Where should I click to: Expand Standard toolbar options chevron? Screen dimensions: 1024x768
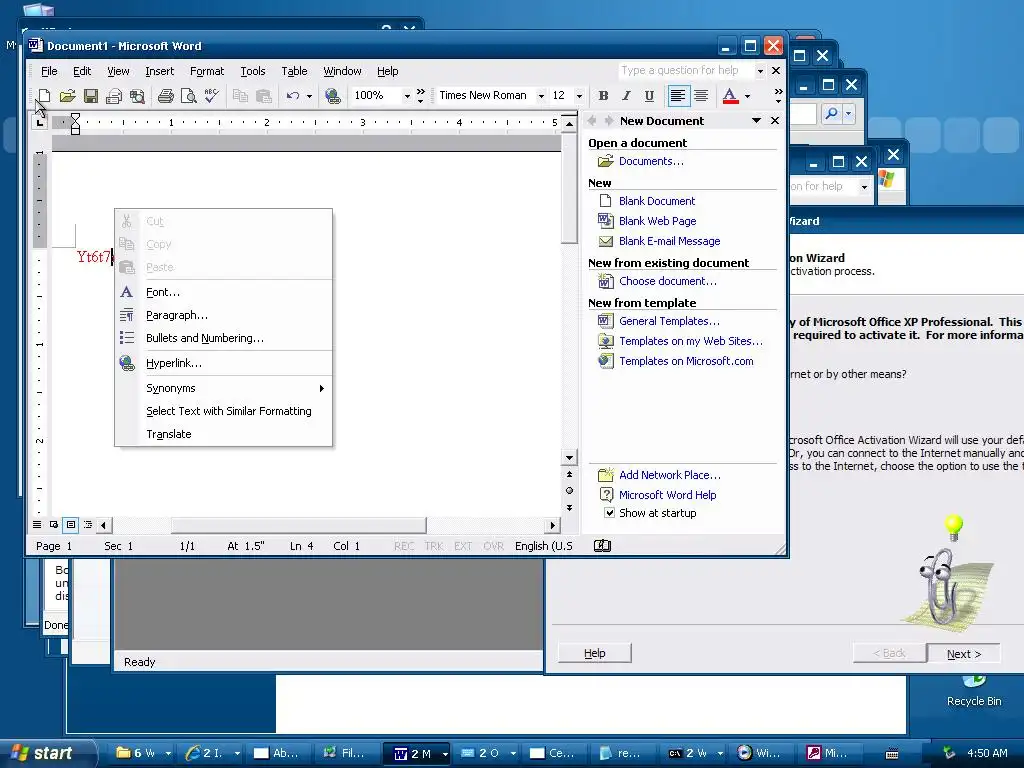421,96
